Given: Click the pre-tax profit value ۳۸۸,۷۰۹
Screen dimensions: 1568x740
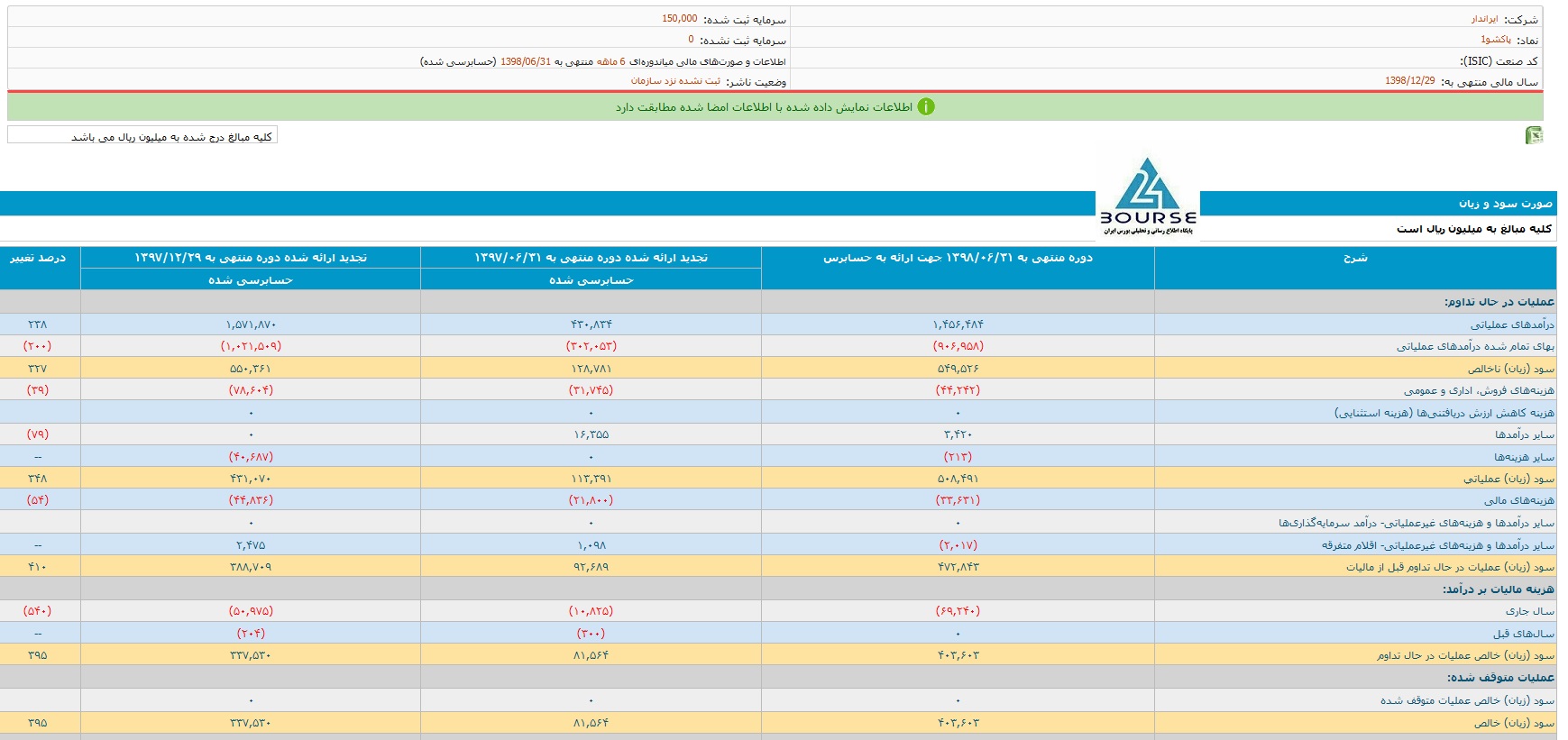Looking at the screenshot, I should click(251, 567).
